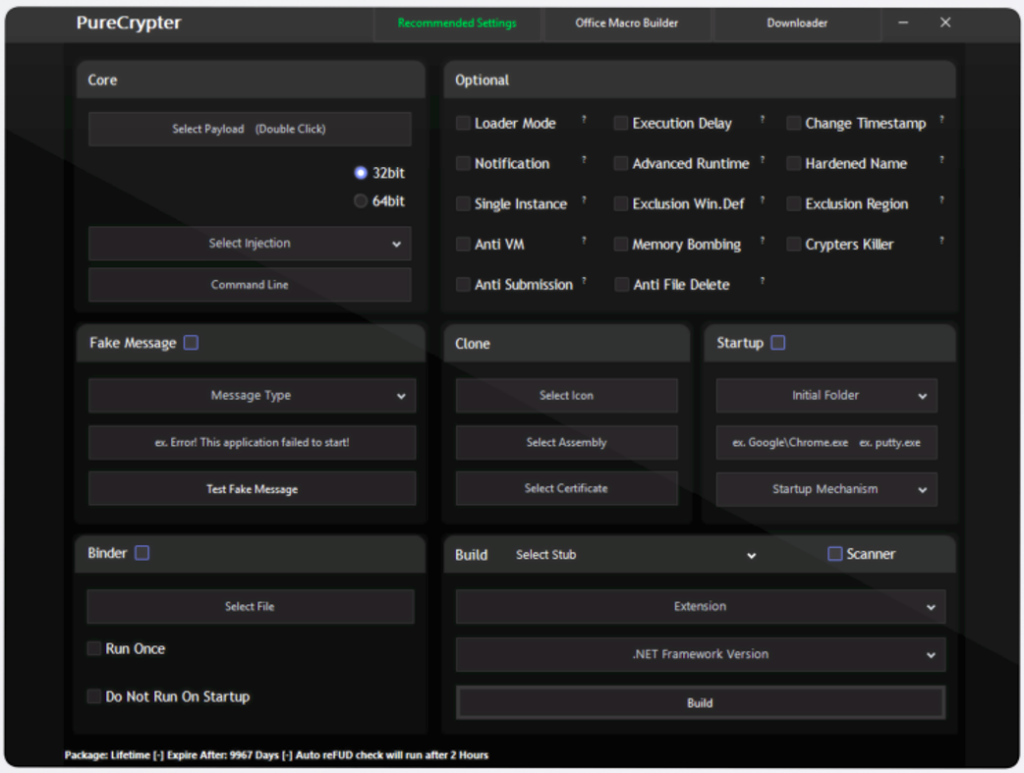Open the help tooltip for Change Timestamp
This screenshot has width=1024, height=773.
(x=942, y=119)
